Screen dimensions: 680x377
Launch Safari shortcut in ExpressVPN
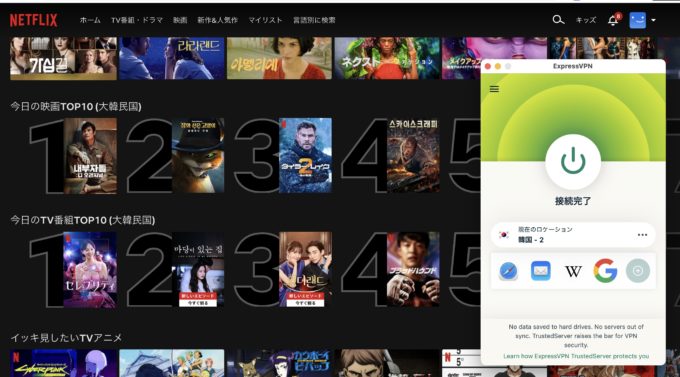(508, 271)
